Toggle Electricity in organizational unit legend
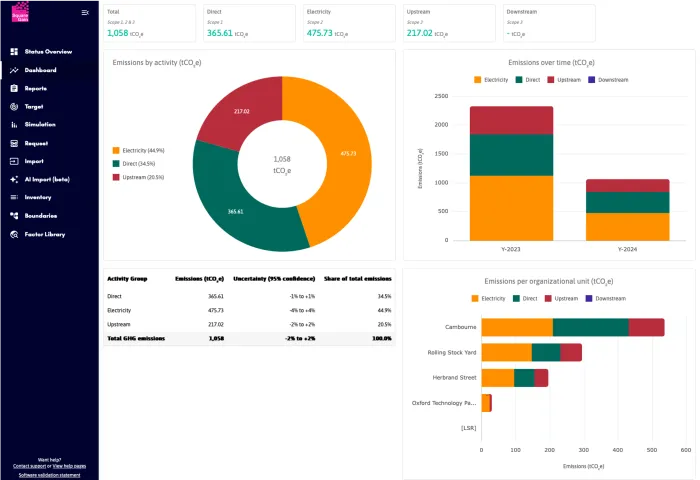 [x=488, y=298]
